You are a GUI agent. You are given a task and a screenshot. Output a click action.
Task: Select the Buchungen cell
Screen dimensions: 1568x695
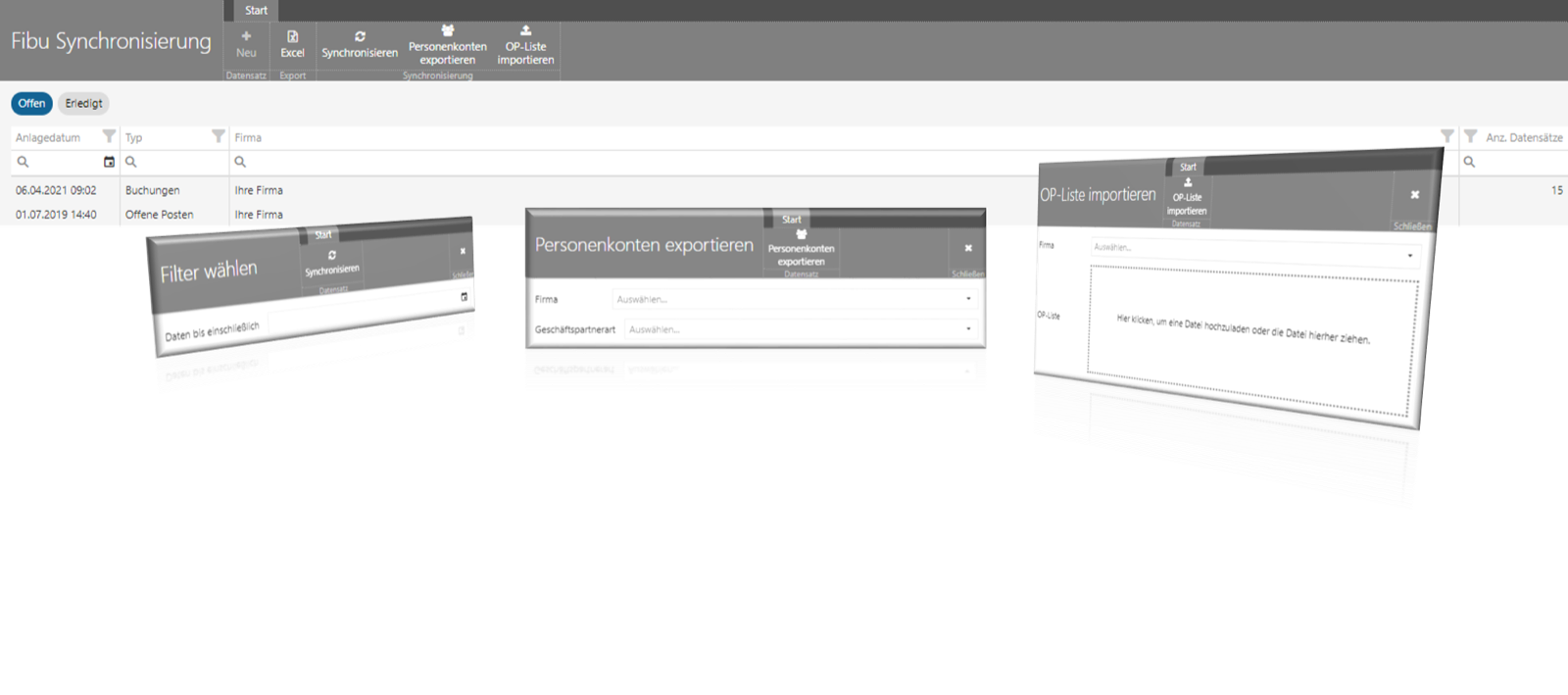tap(152, 190)
